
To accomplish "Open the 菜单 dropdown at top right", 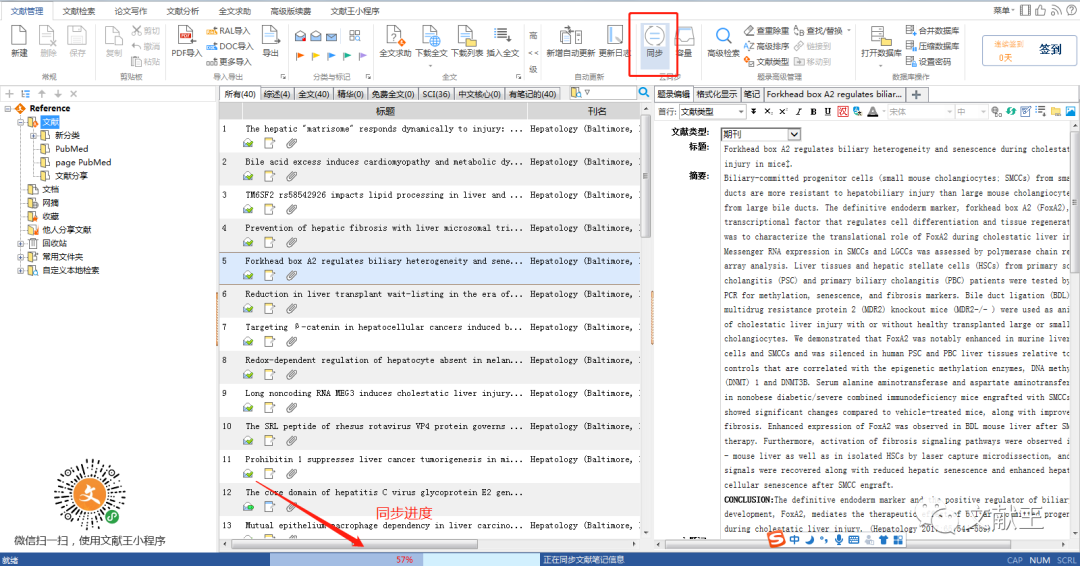I will click(x=1004, y=10).
